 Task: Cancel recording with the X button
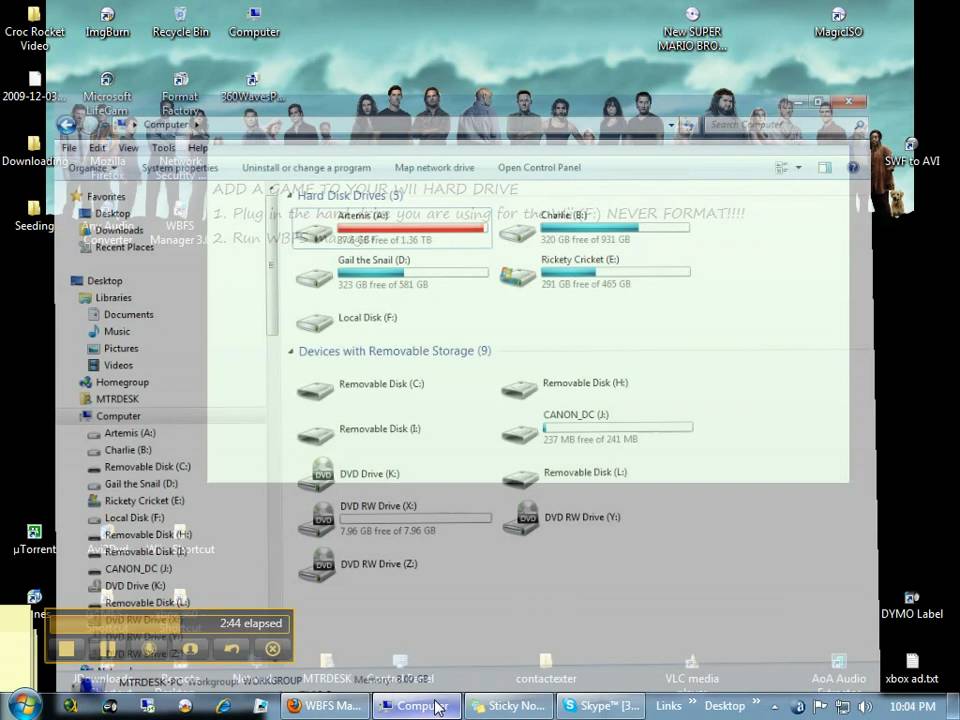272,648
